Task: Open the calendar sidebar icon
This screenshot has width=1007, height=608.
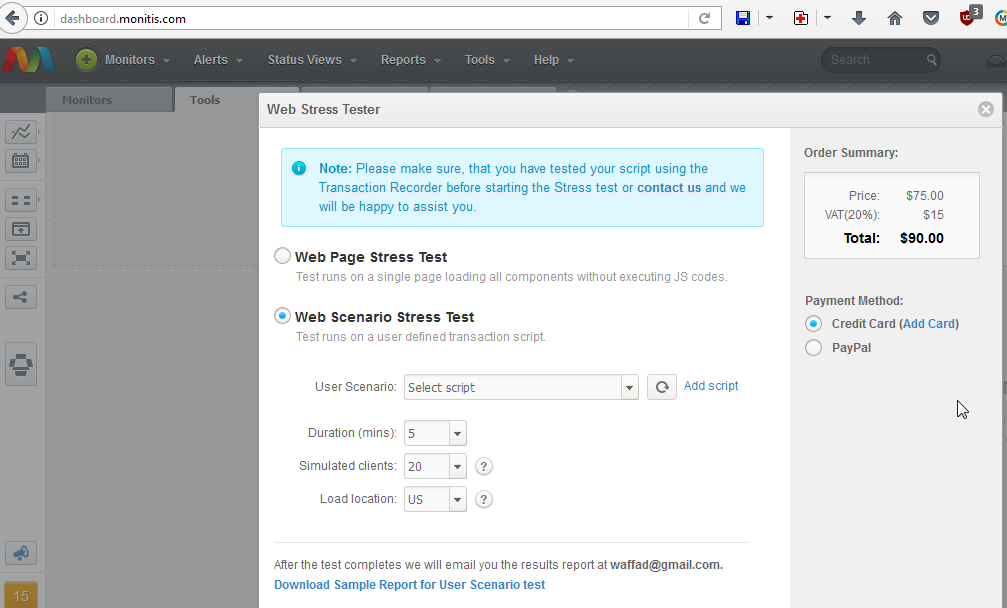Action: click(21, 161)
